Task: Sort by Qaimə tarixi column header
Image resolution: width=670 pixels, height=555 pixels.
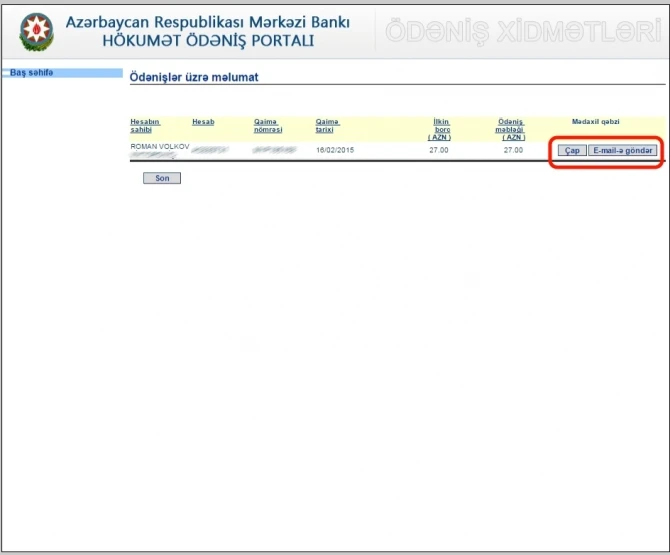Action: [x=327, y=126]
